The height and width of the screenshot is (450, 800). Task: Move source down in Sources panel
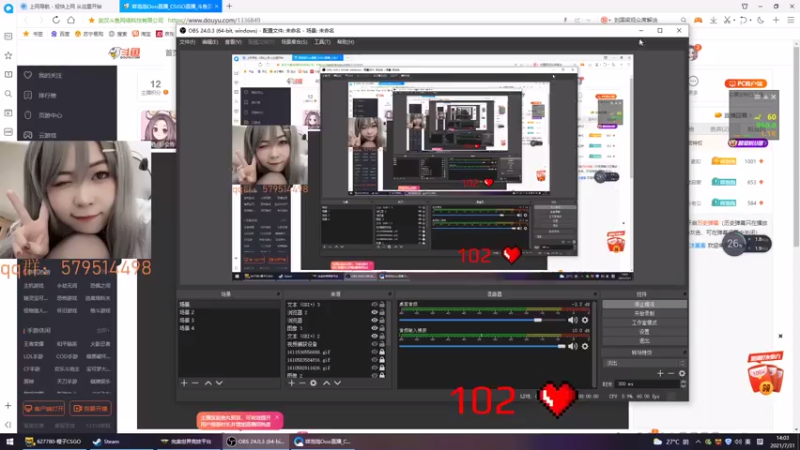(337, 383)
